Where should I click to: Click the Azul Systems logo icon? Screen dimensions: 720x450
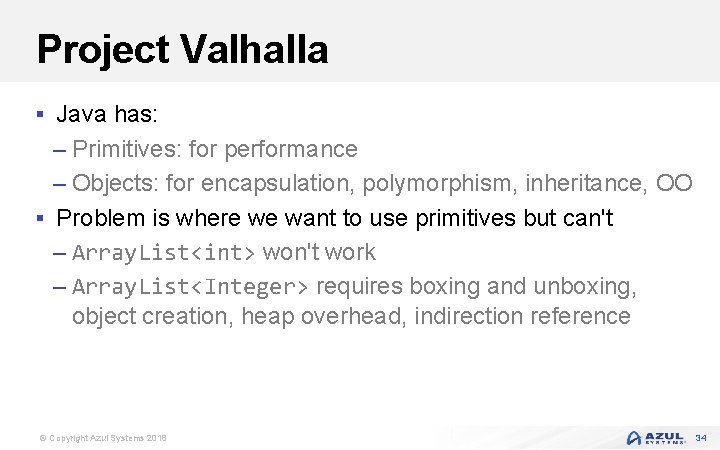click(x=634, y=438)
